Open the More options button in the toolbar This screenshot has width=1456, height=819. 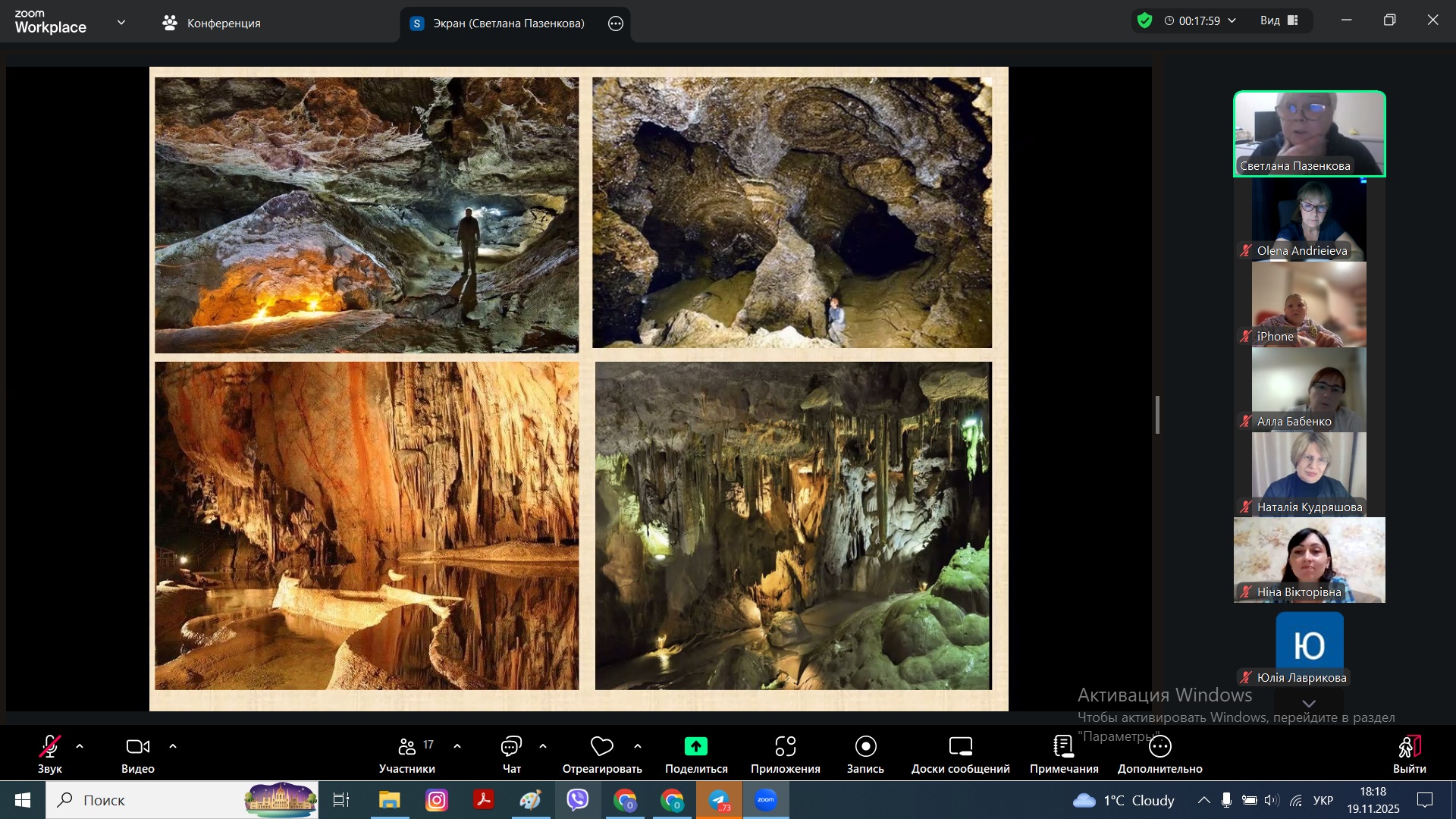(1159, 747)
